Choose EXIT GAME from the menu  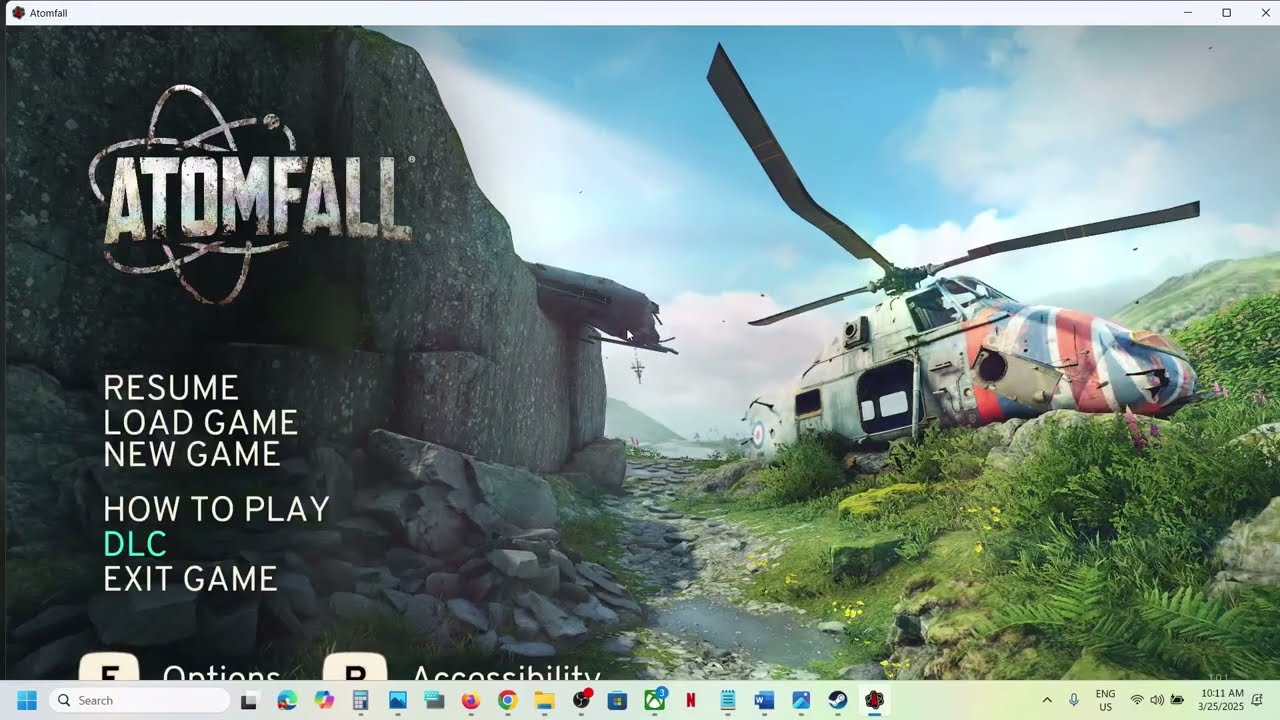click(190, 578)
